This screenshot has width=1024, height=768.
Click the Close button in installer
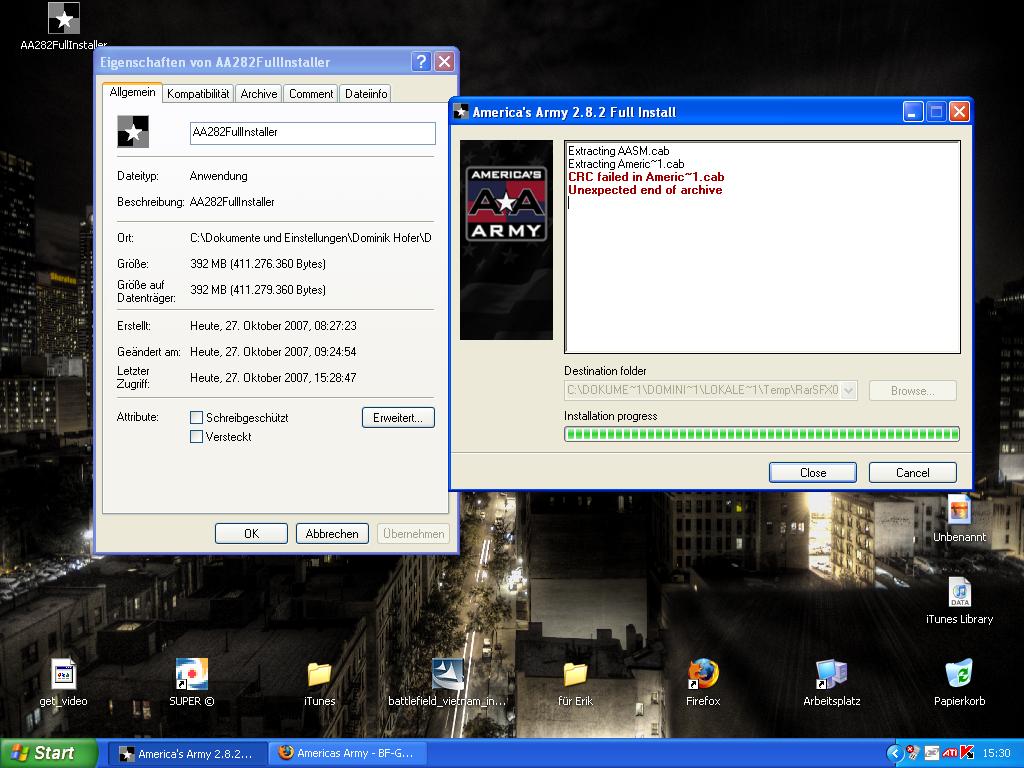(813, 473)
